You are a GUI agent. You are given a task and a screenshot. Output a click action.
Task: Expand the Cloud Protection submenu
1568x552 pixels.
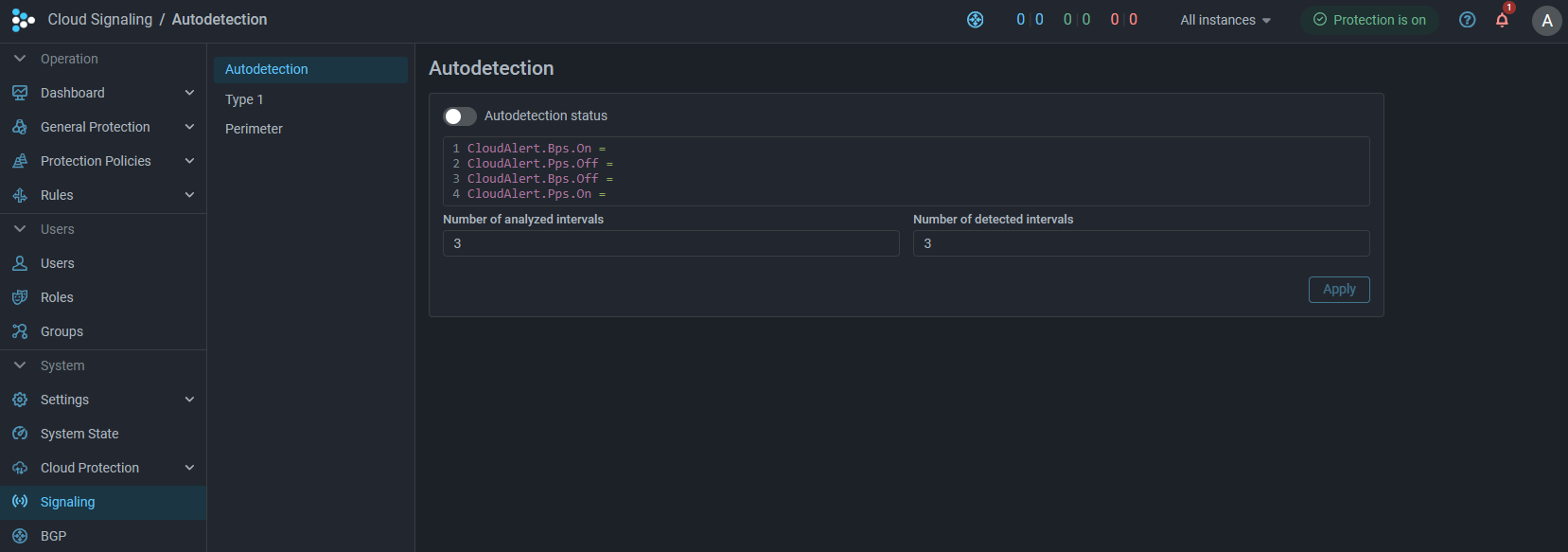pos(189,468)
